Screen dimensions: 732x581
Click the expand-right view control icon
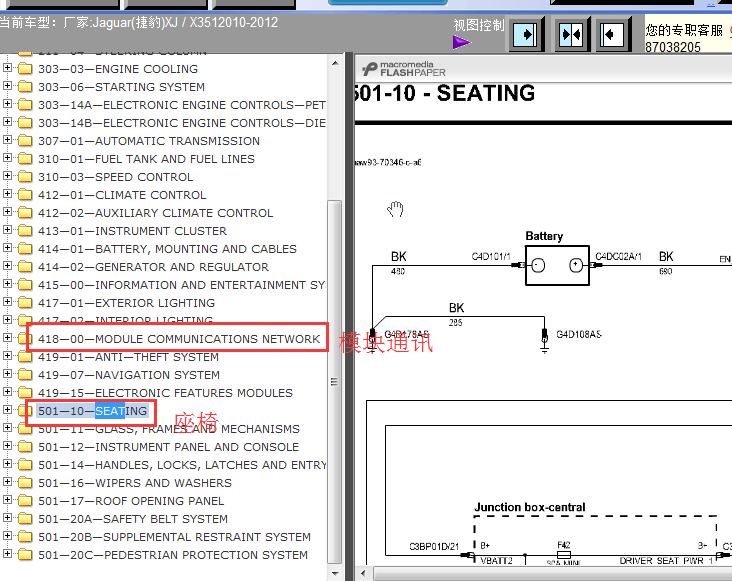pyautogui.click(x=526, y=34)
